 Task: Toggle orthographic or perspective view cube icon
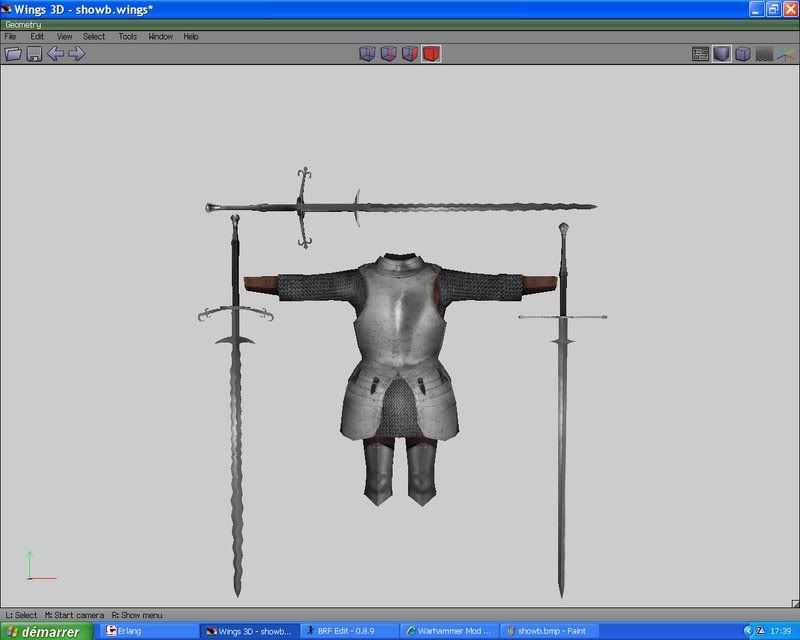pos(743,53)
